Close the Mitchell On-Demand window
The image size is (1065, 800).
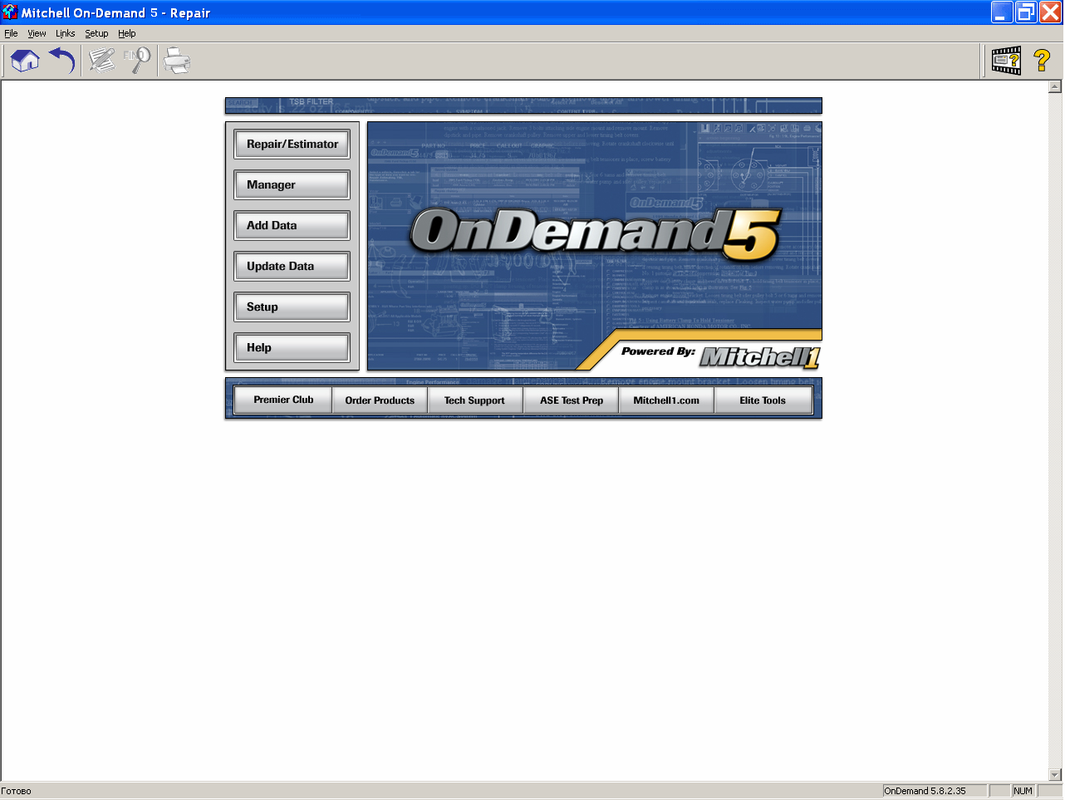click(1050, 12)
